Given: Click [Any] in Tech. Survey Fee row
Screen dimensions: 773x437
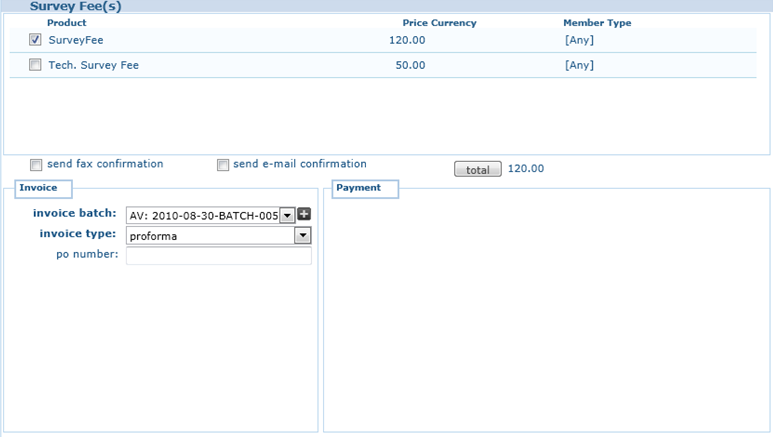Looking at the screenshot, I should (579, 66).
